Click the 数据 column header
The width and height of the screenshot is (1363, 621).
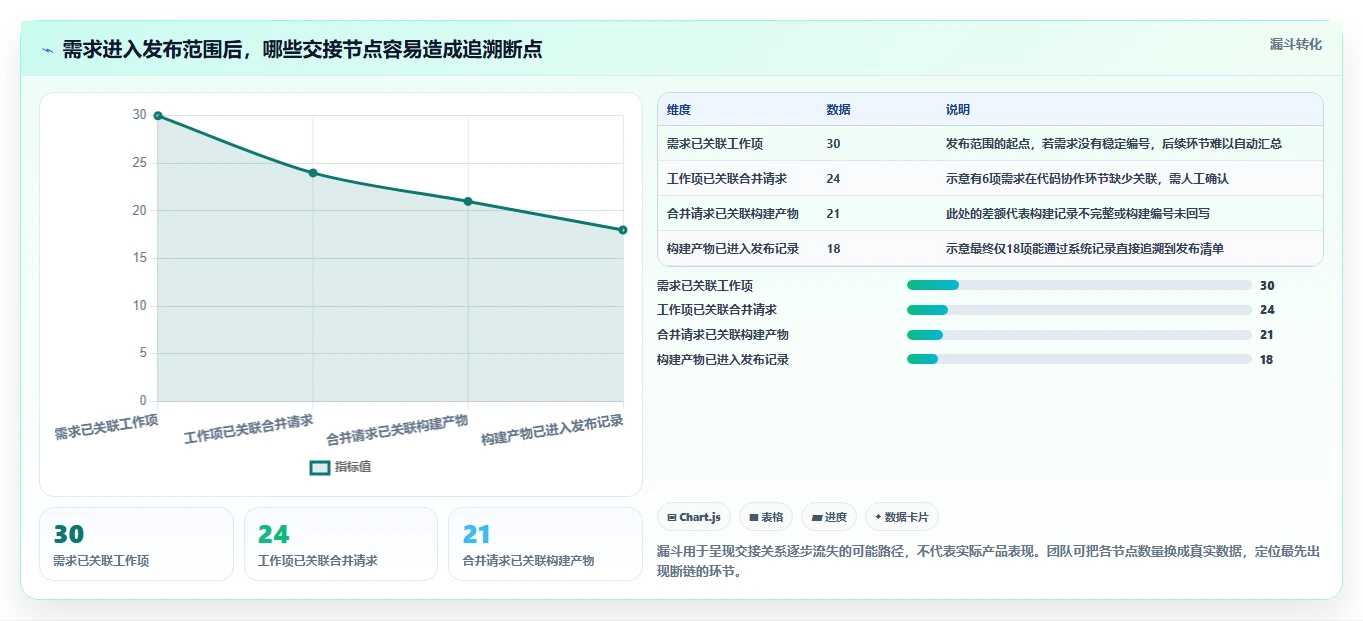(839, 110)
